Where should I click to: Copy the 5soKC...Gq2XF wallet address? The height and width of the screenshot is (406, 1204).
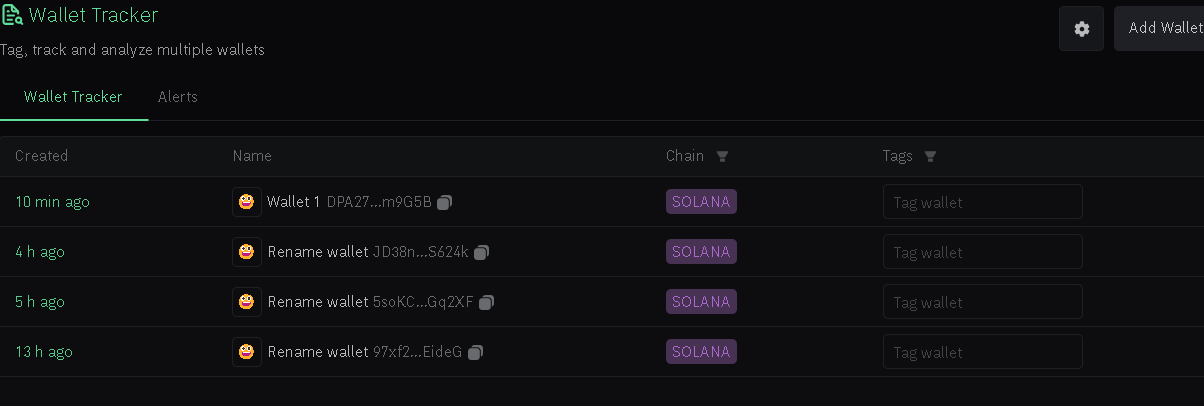pyautogui.click(x=487, y=302)
